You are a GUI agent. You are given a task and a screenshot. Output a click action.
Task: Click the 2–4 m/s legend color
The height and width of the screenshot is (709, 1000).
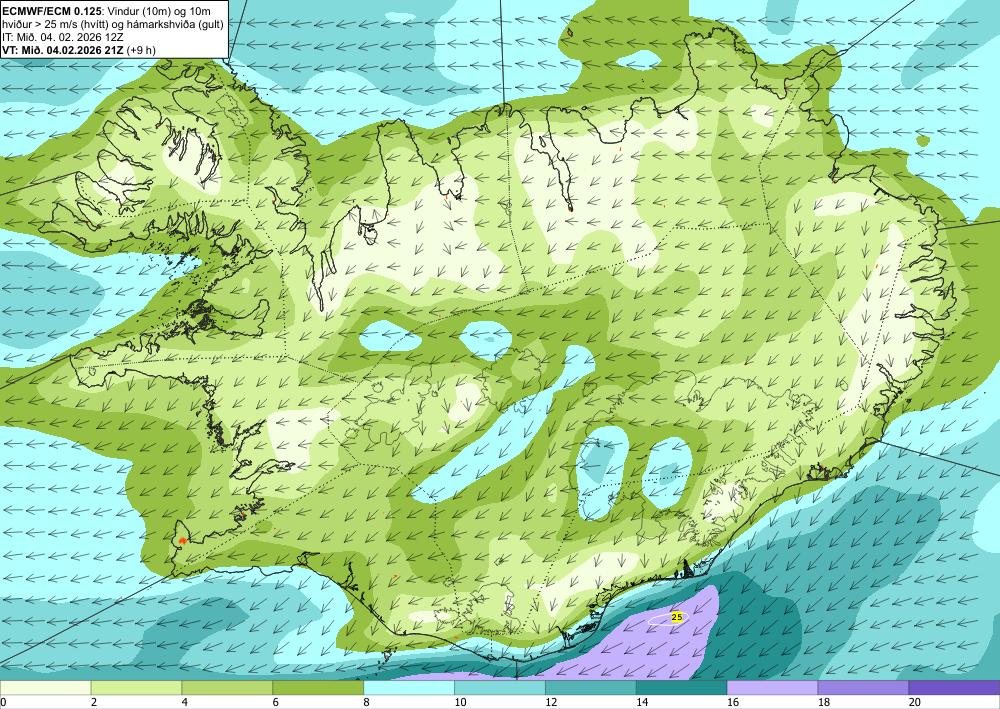coord(136,687)
